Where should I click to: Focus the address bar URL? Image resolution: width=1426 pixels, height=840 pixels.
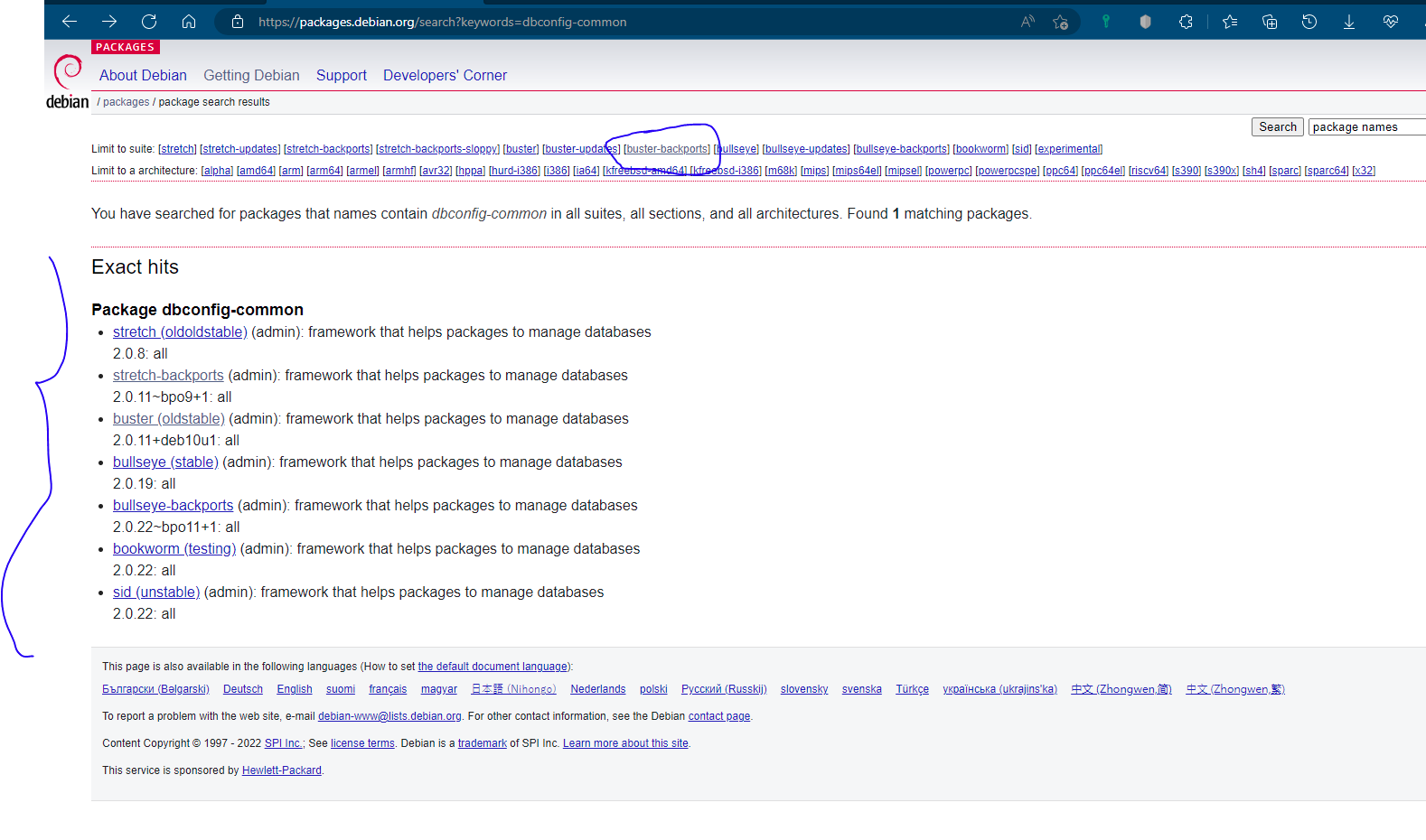[442, 22]
